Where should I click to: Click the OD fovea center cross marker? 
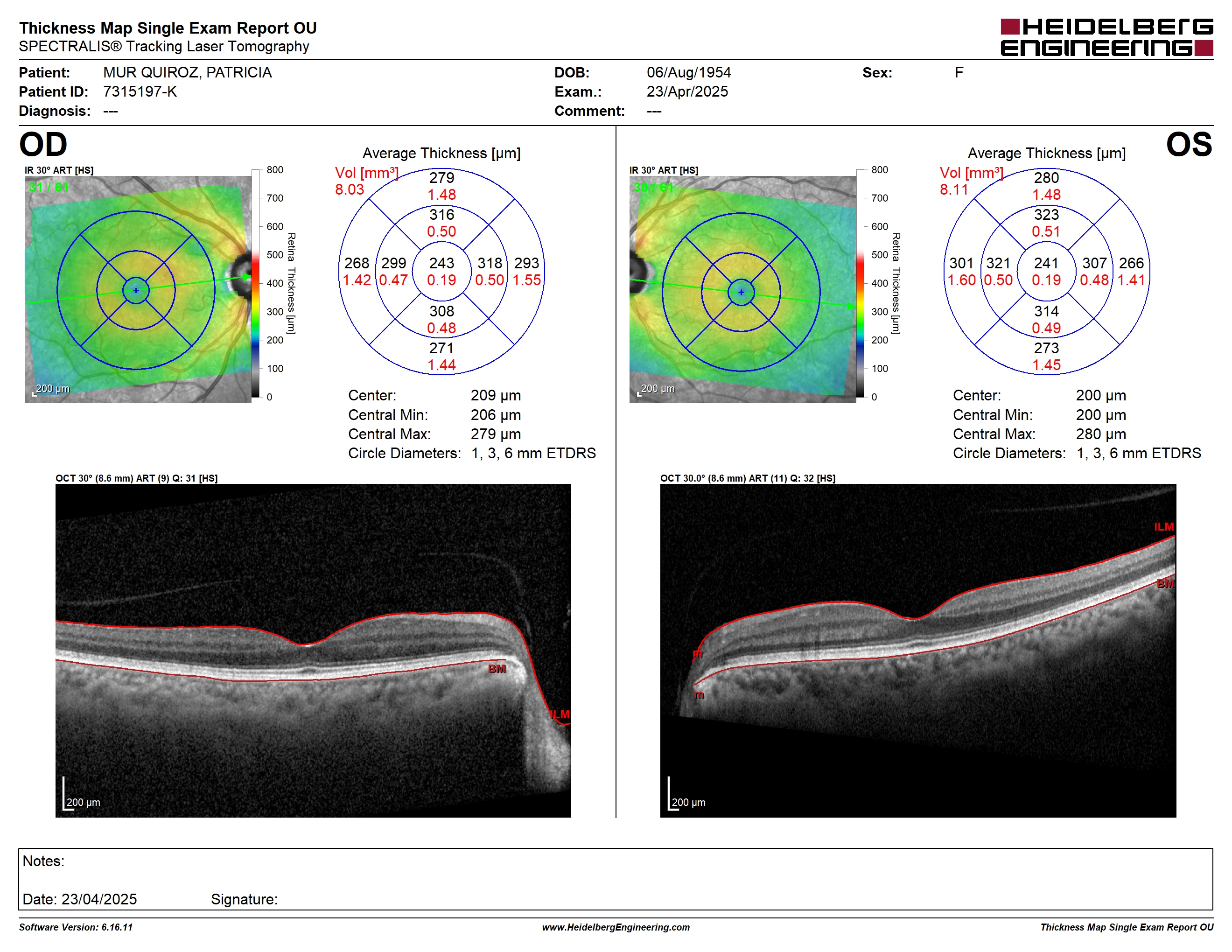(136, 290)
